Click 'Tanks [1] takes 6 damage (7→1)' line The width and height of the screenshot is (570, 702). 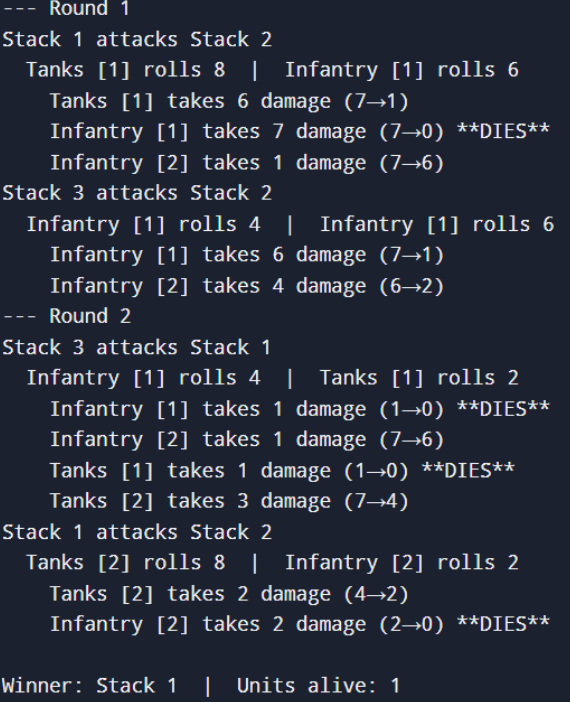229,101
